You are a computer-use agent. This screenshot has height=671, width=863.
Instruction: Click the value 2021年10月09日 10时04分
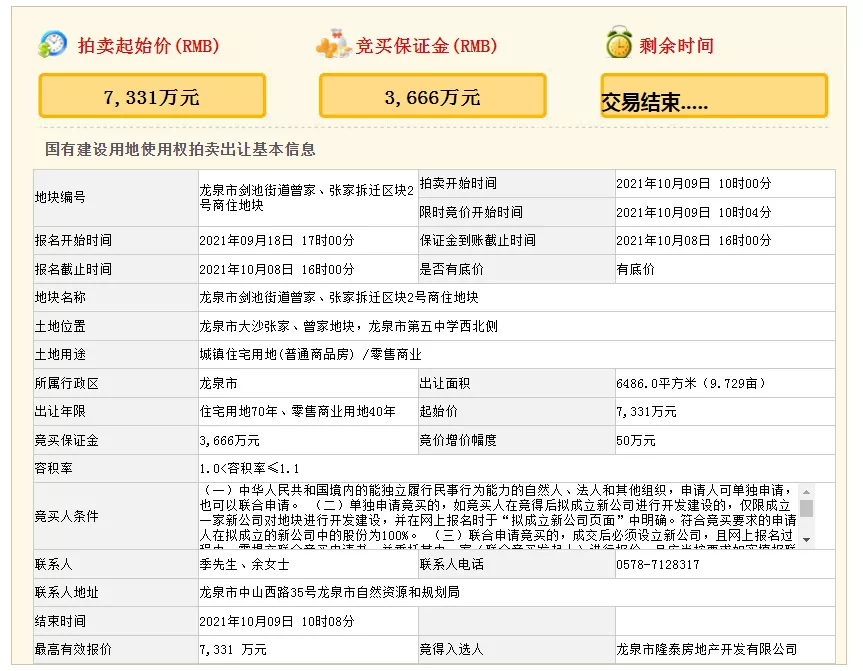[693, 212]
